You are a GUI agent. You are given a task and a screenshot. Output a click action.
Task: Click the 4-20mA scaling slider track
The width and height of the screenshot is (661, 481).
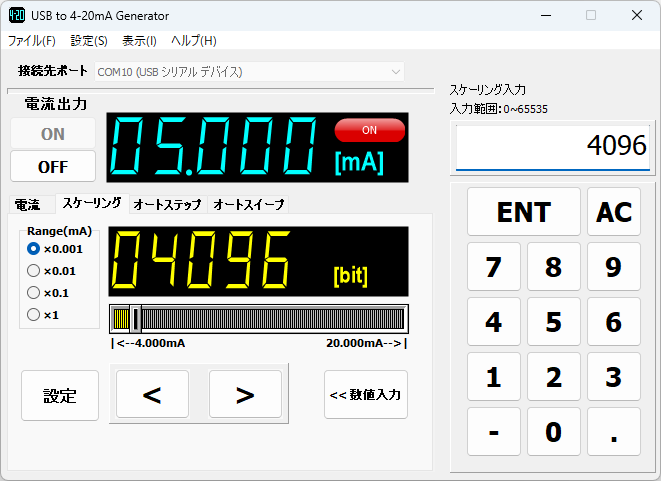(x=258, y=319)
